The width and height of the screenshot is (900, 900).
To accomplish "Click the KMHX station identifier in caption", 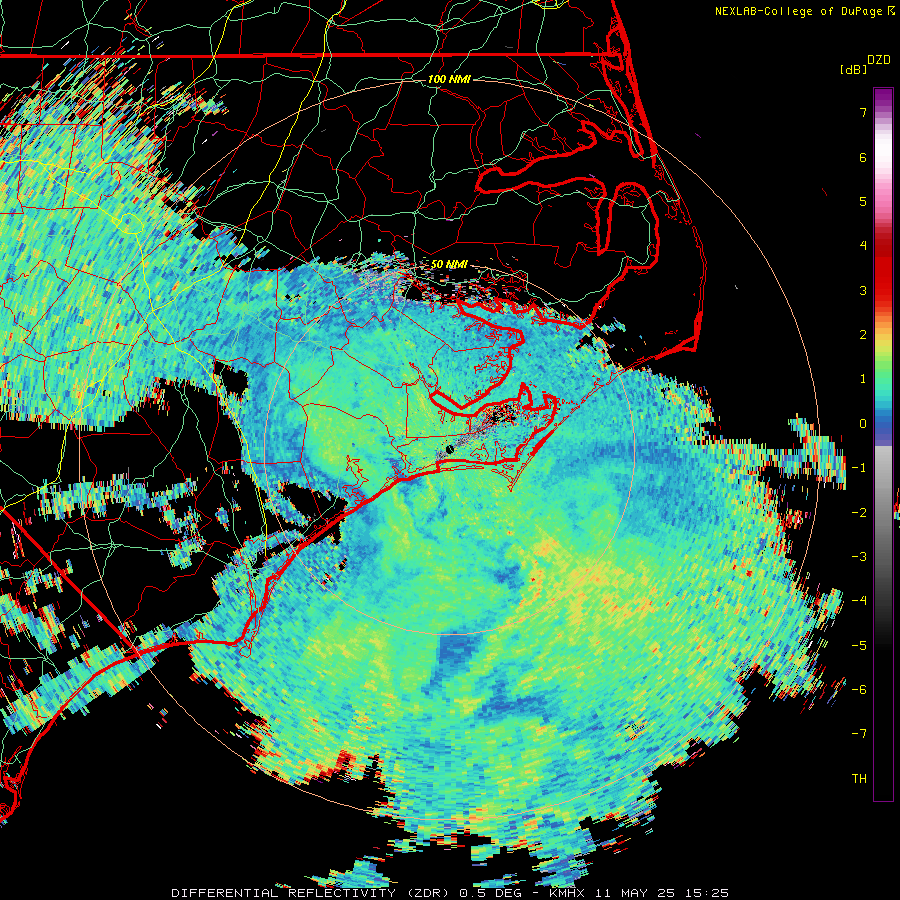I will click(x=568, y=893).
